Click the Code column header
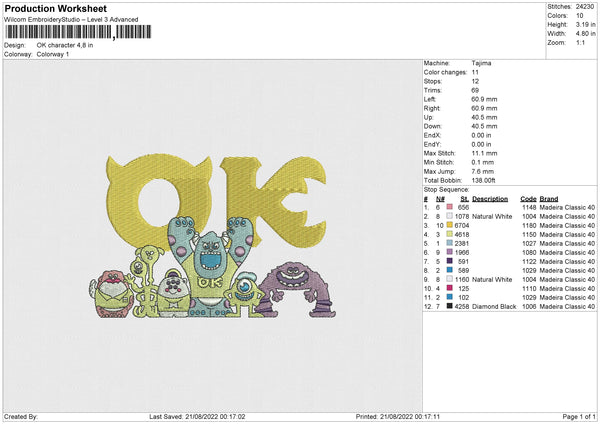The width and height of the screenshot is (600, 424). point(528,199)
